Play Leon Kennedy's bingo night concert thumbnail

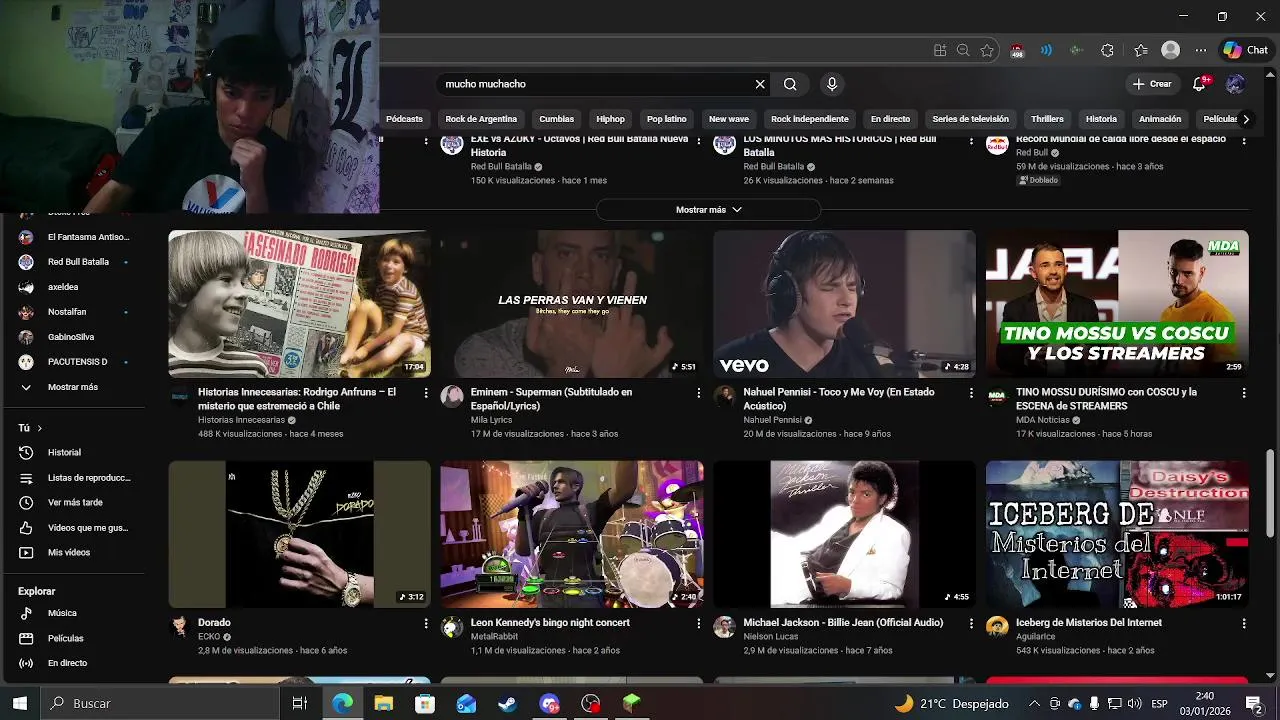tap(572, 534)
